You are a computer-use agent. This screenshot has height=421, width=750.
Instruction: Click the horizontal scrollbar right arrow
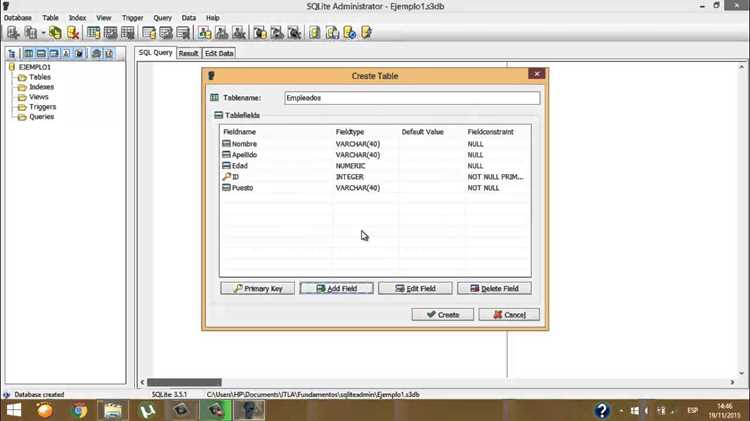(x=732, y=382)
